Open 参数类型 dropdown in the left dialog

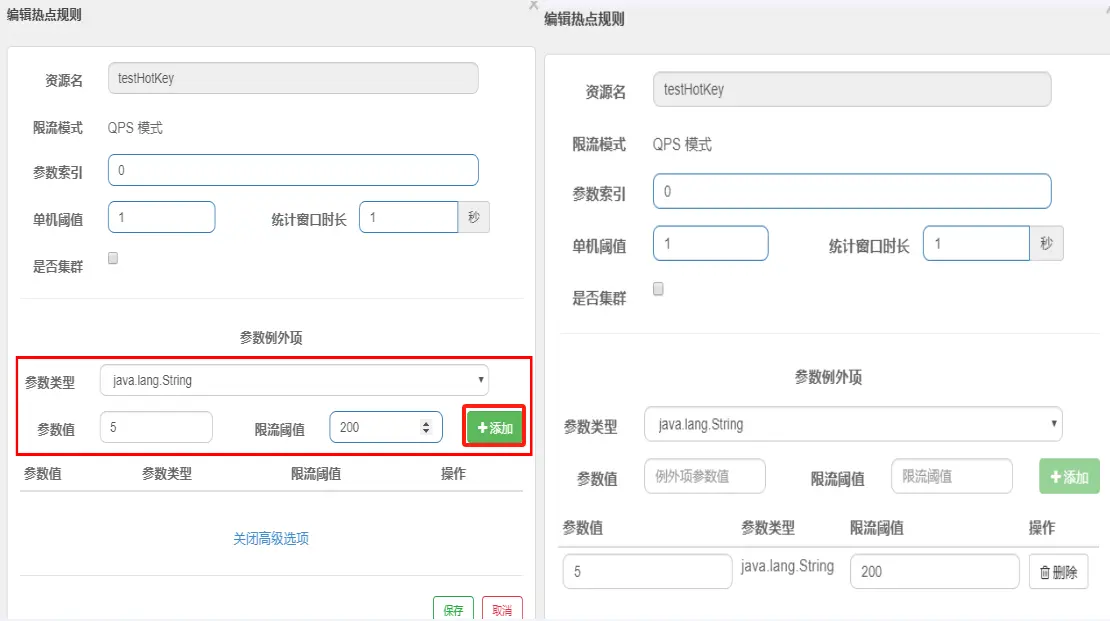point(294,380)
